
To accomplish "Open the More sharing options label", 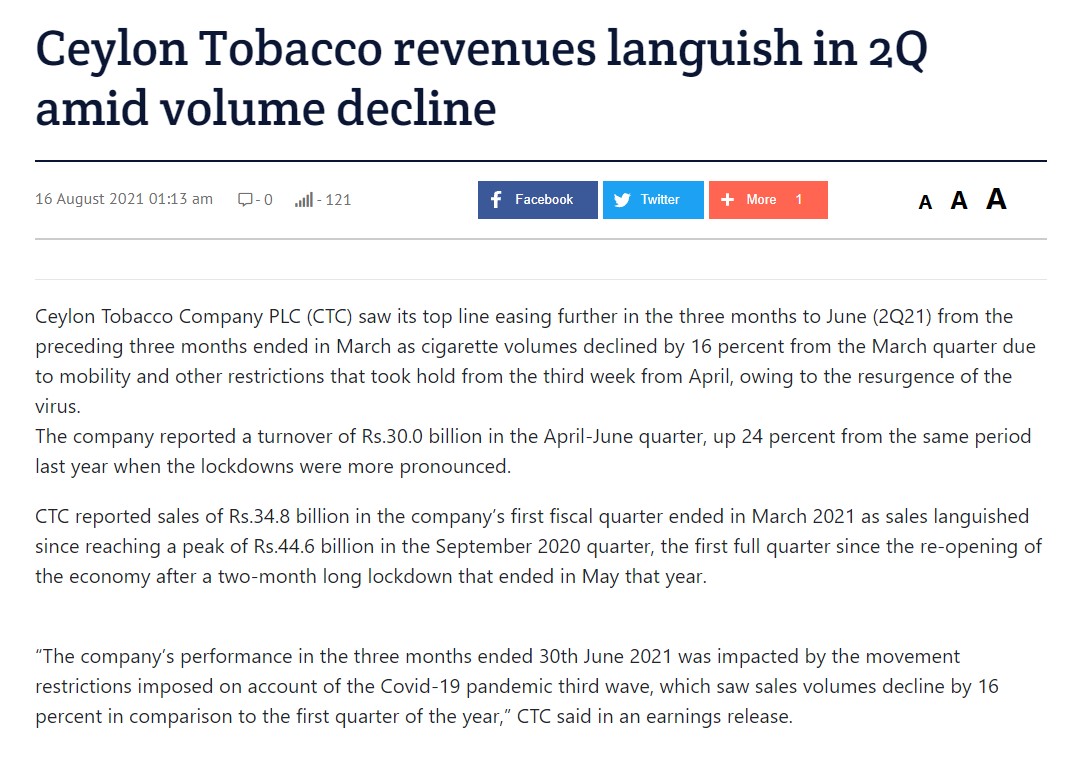I will click(x=761, y=200).
